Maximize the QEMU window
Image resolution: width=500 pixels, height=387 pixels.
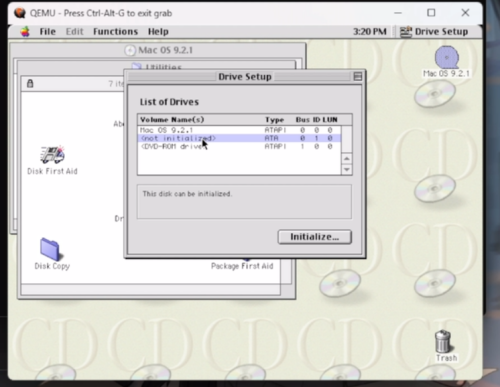tap(431, 13)
